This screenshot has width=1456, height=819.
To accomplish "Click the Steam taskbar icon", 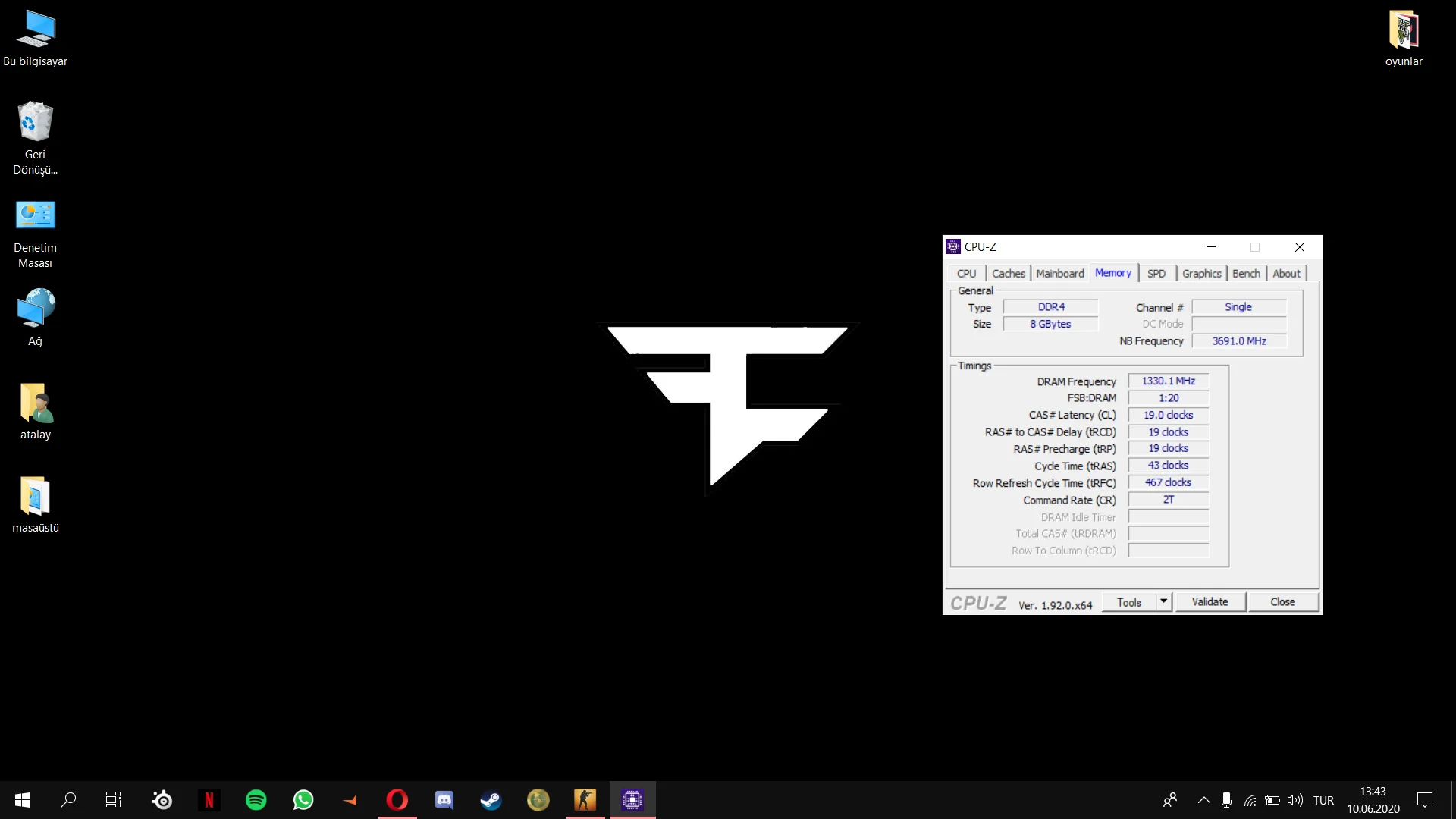I will pos(491,800).
